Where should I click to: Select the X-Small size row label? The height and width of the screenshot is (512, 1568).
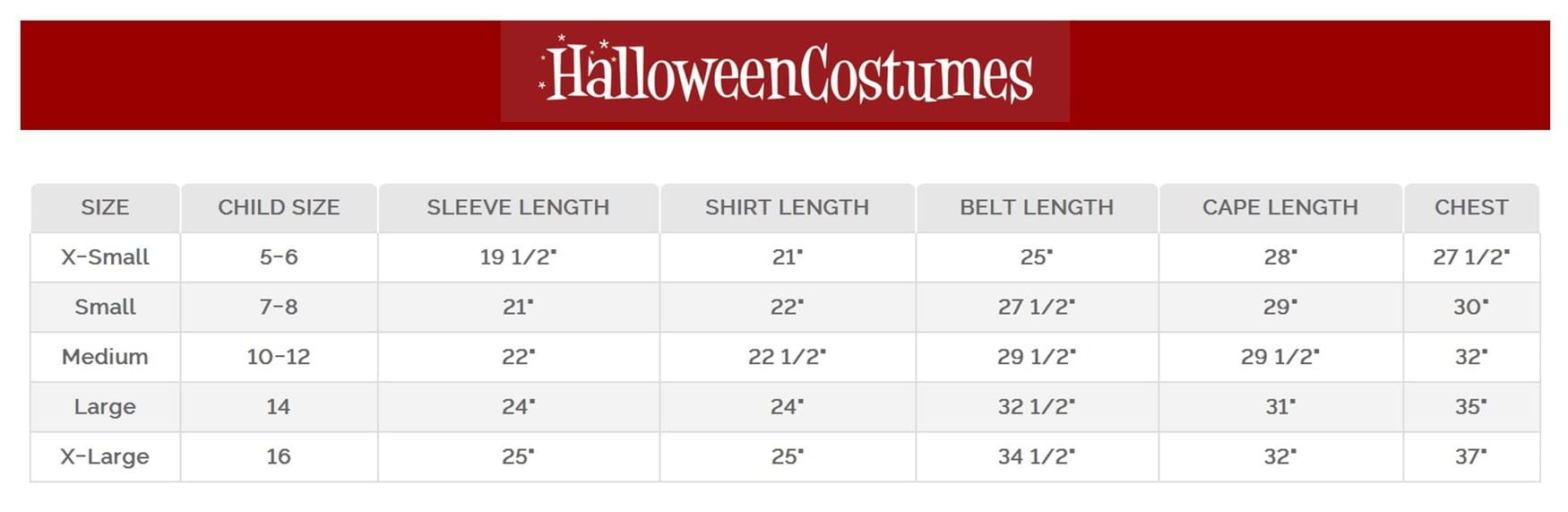(x=105, y=257)
